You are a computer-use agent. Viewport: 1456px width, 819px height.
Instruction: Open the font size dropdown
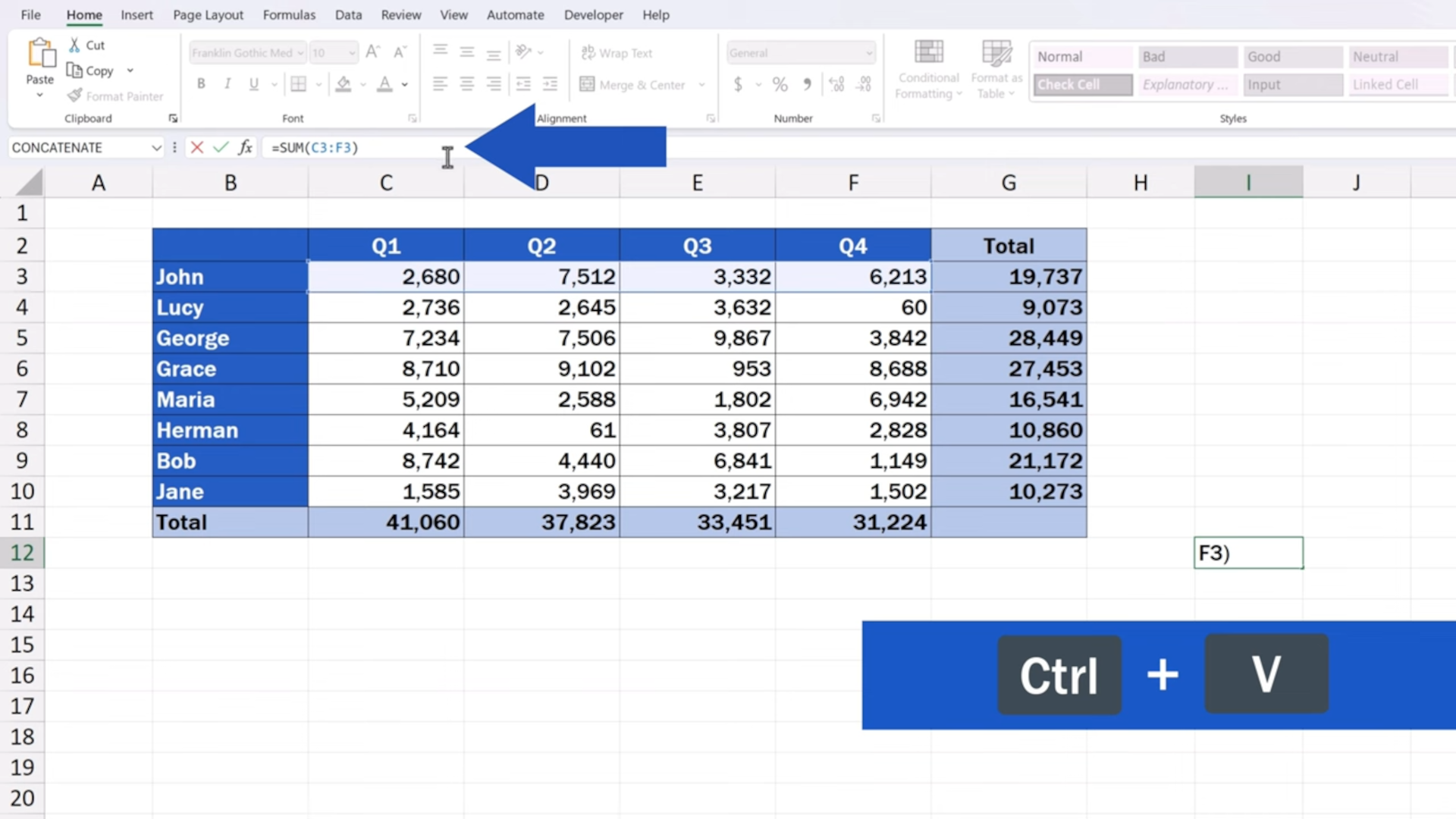tap(352, 53)
